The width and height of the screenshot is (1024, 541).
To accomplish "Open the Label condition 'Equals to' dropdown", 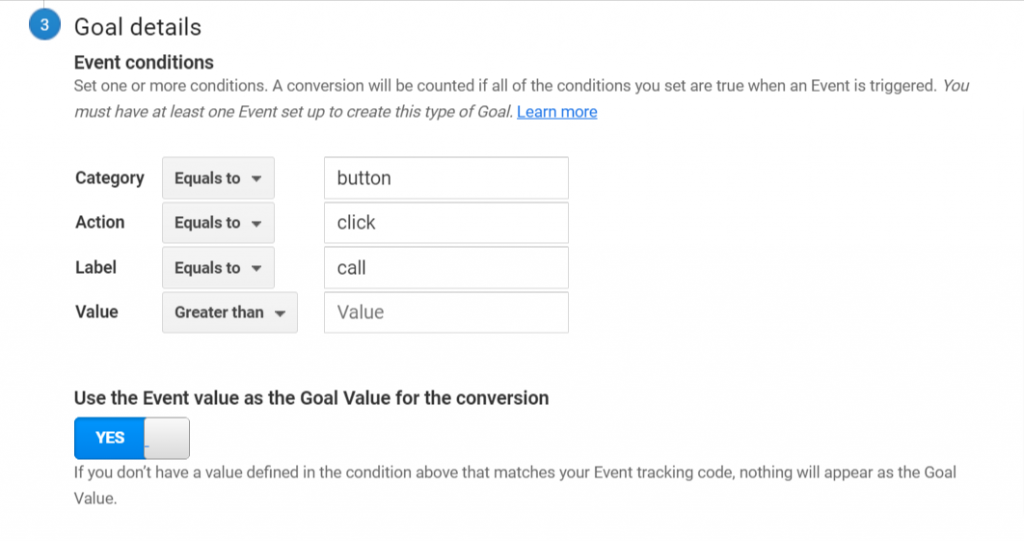I will point(218,268).
